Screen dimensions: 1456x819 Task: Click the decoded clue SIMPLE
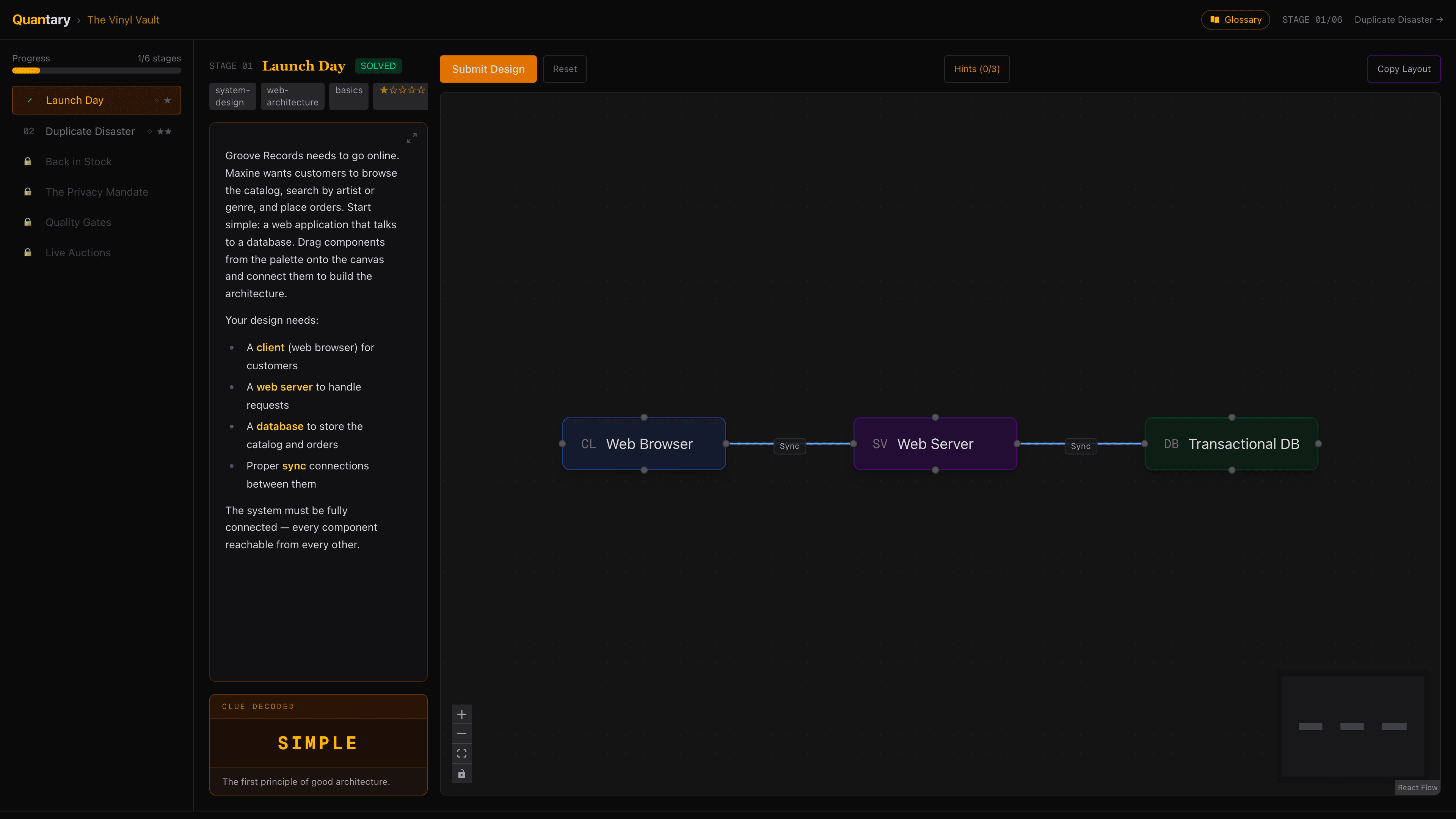tap(318, 743)
